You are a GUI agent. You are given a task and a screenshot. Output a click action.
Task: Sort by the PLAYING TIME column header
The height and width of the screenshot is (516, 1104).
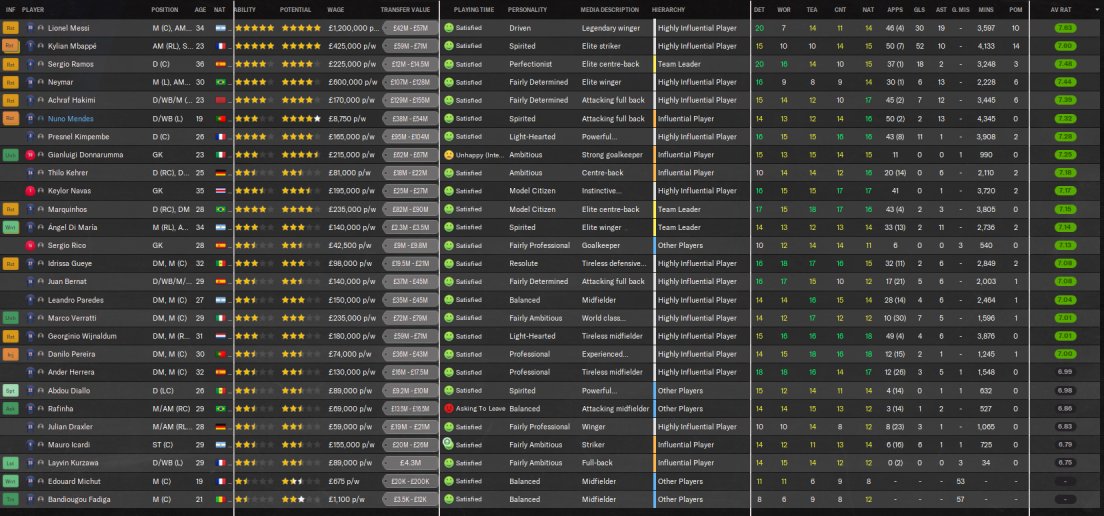[x=474, y=10]
